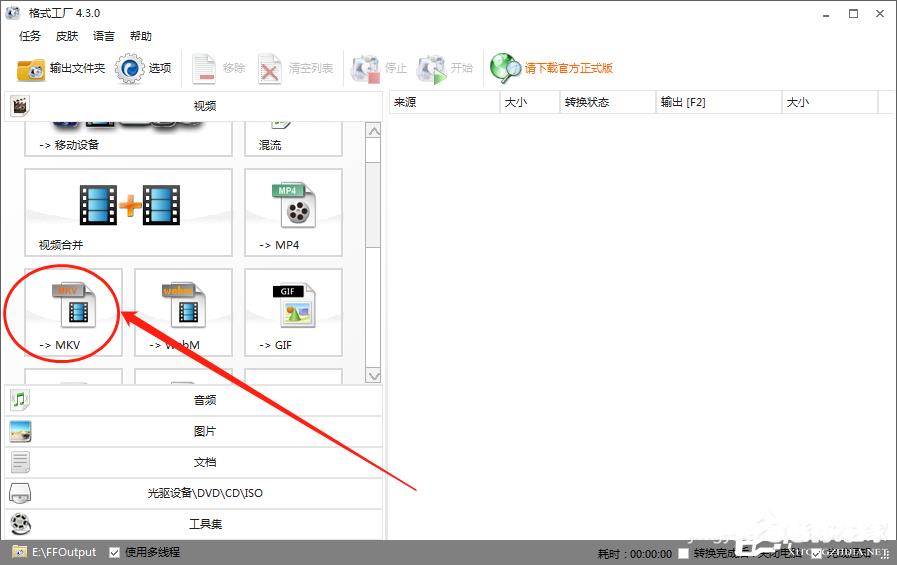Choose the -> MKV conversion tile
The width and height of the screenshot is (897, 565).
click(73, 312)
